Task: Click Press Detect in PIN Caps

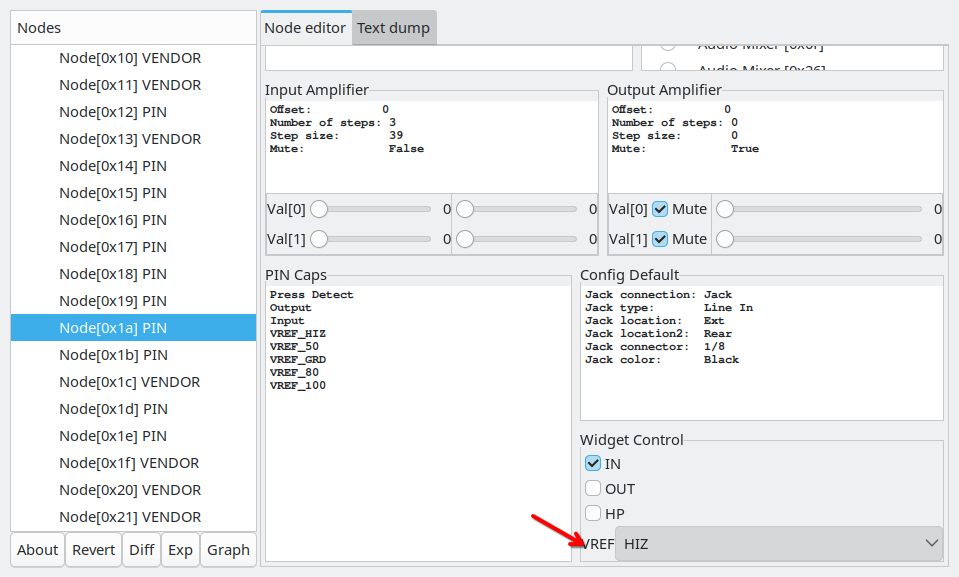Action: coord(311,294)
